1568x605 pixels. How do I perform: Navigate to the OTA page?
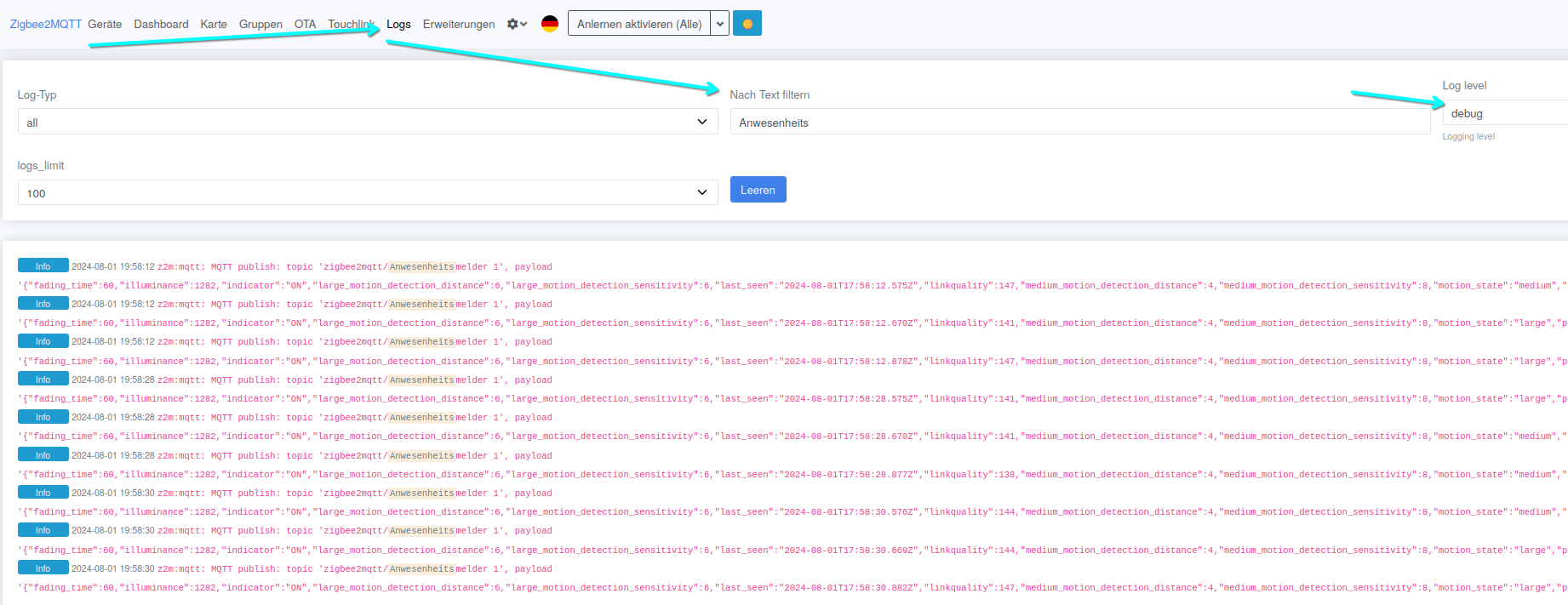[x=305, y=24]
